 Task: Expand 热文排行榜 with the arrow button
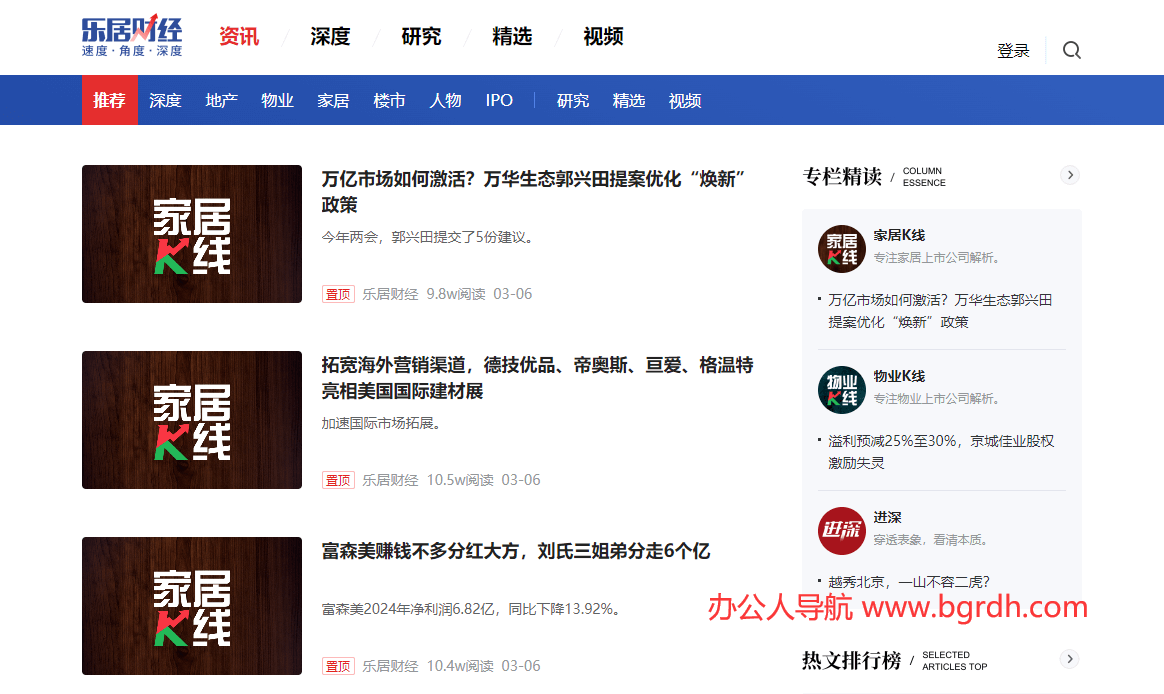point(1070,659)
